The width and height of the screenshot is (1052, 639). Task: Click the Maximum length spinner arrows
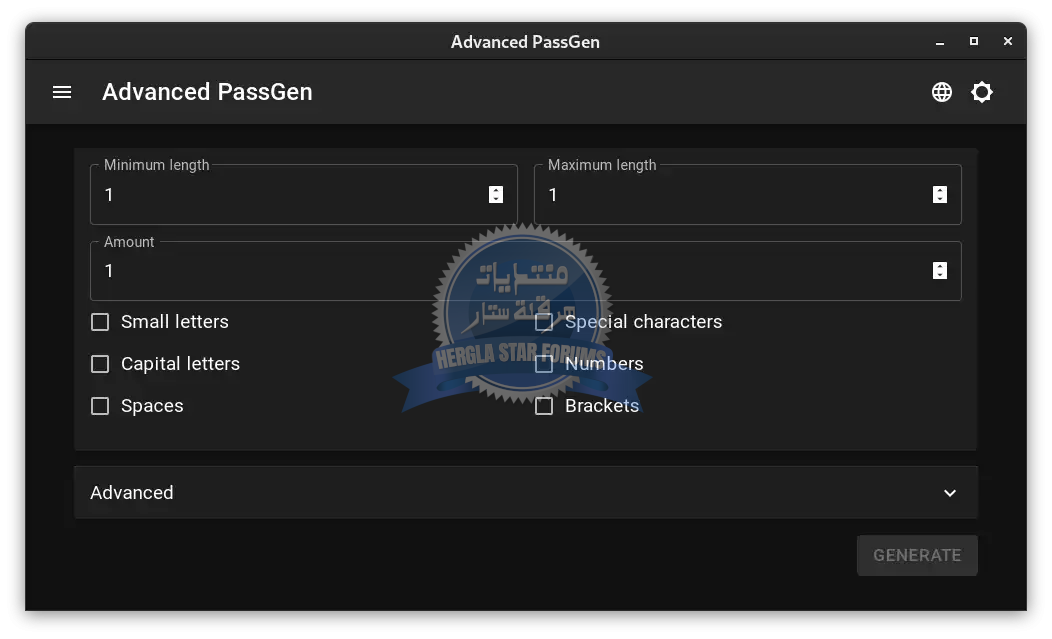[x=940, y=195]
